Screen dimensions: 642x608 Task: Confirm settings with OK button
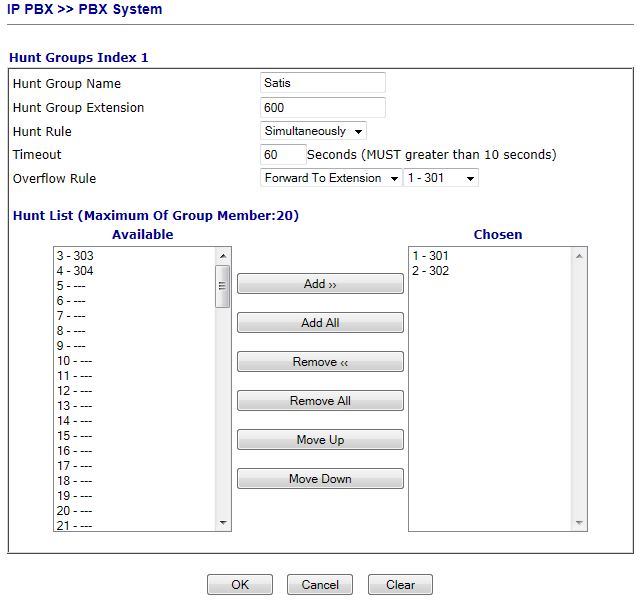240,585
